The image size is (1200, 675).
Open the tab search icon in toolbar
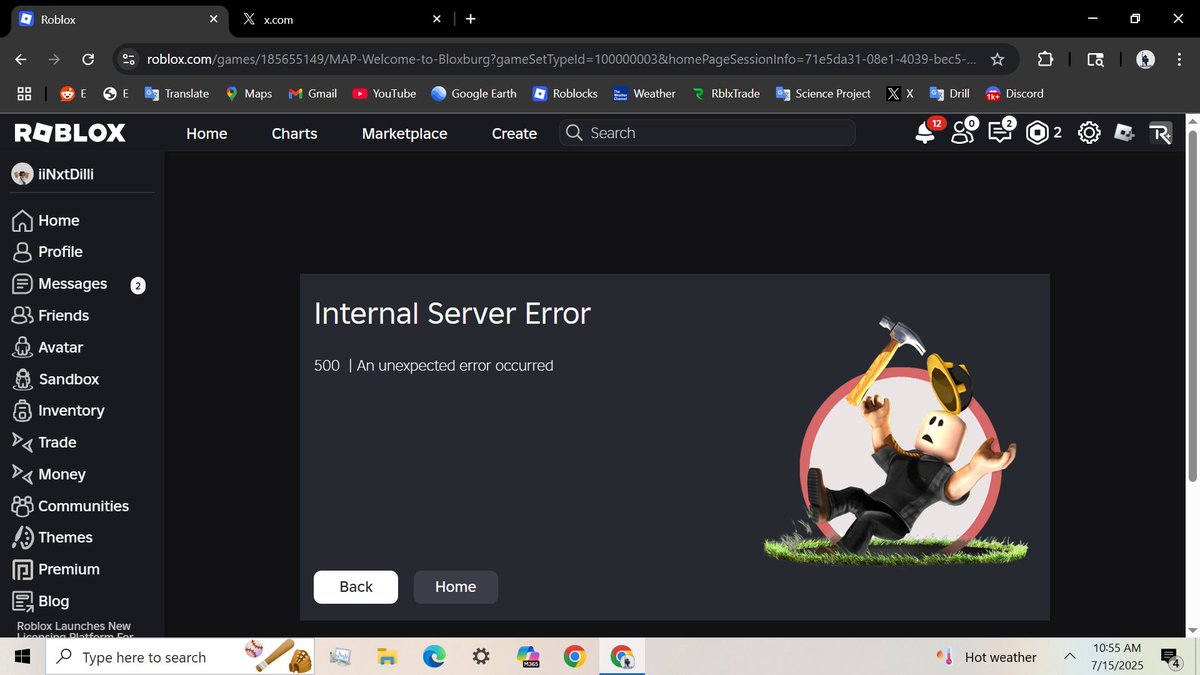(1096, 59)
